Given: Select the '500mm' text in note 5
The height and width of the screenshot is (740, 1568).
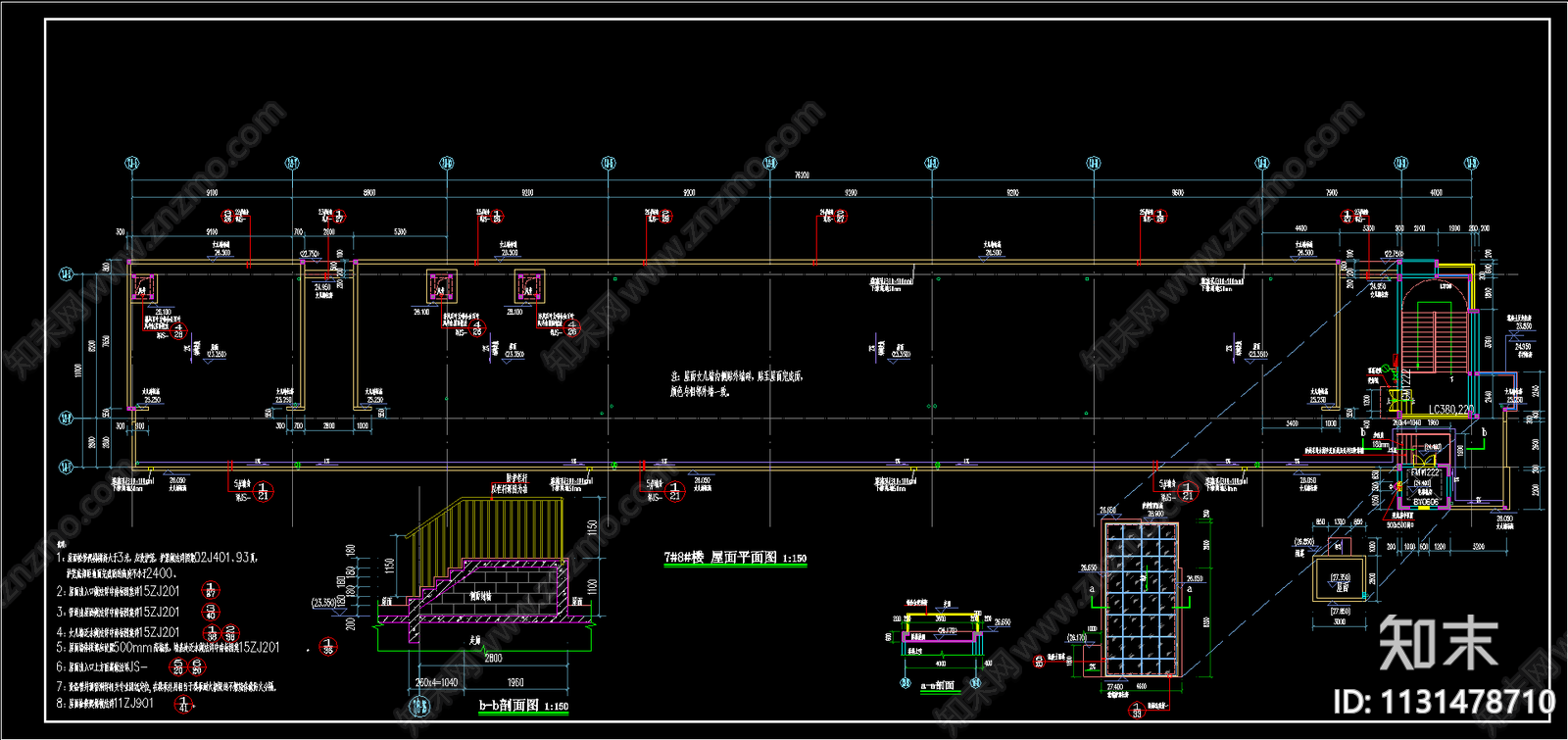Looking at the screenshot, I should (x=133, y=647).
